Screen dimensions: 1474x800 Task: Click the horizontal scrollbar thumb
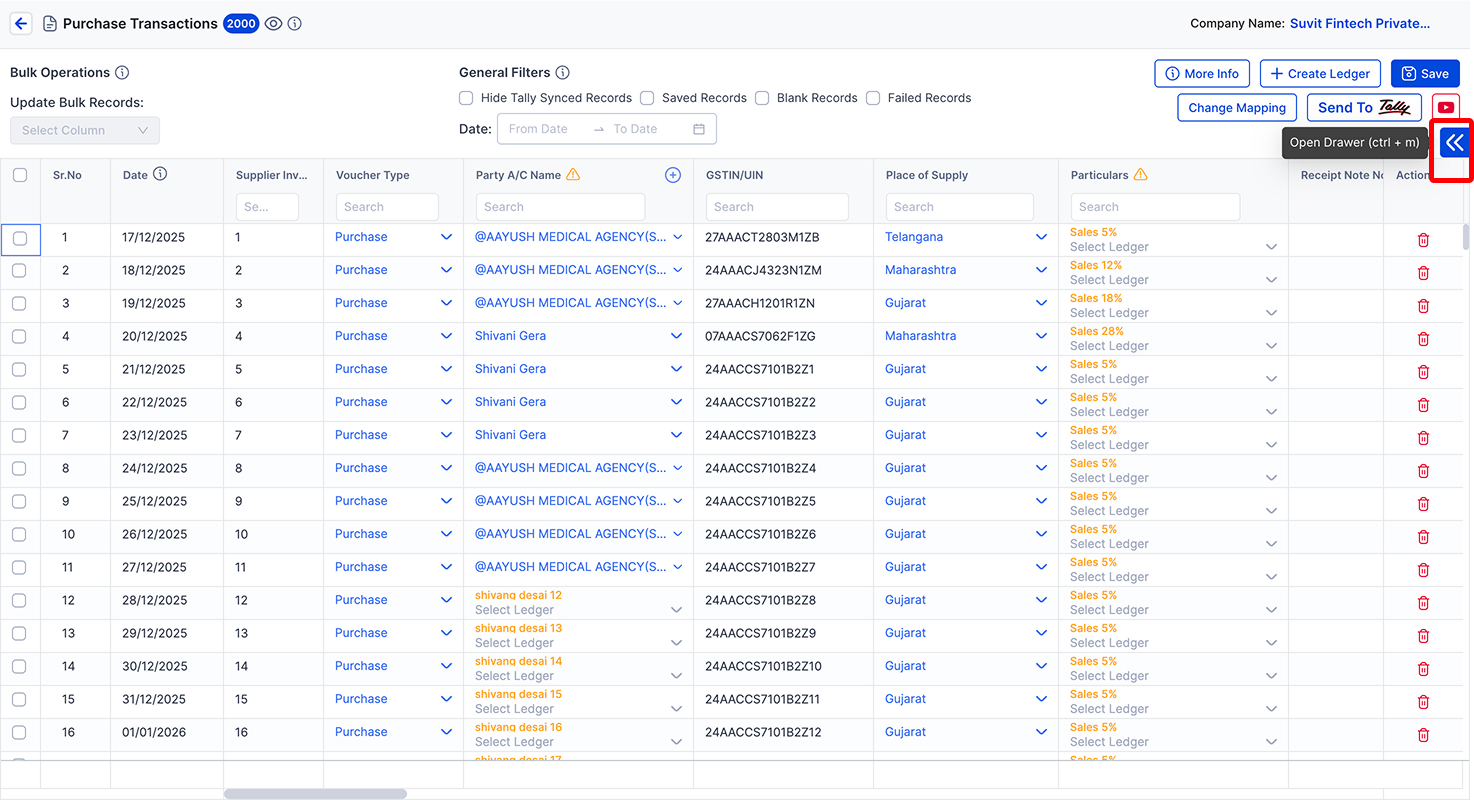pos(315,794)
